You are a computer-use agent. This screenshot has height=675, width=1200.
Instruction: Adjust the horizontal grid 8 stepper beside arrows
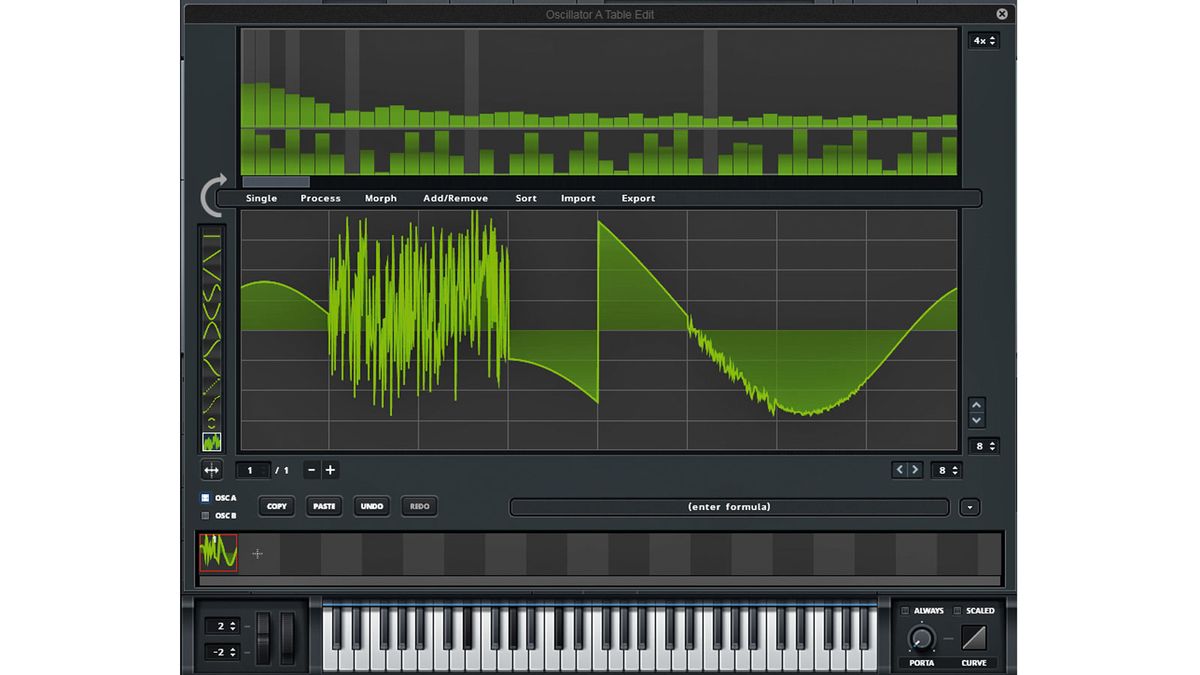[x=945, y=470]
